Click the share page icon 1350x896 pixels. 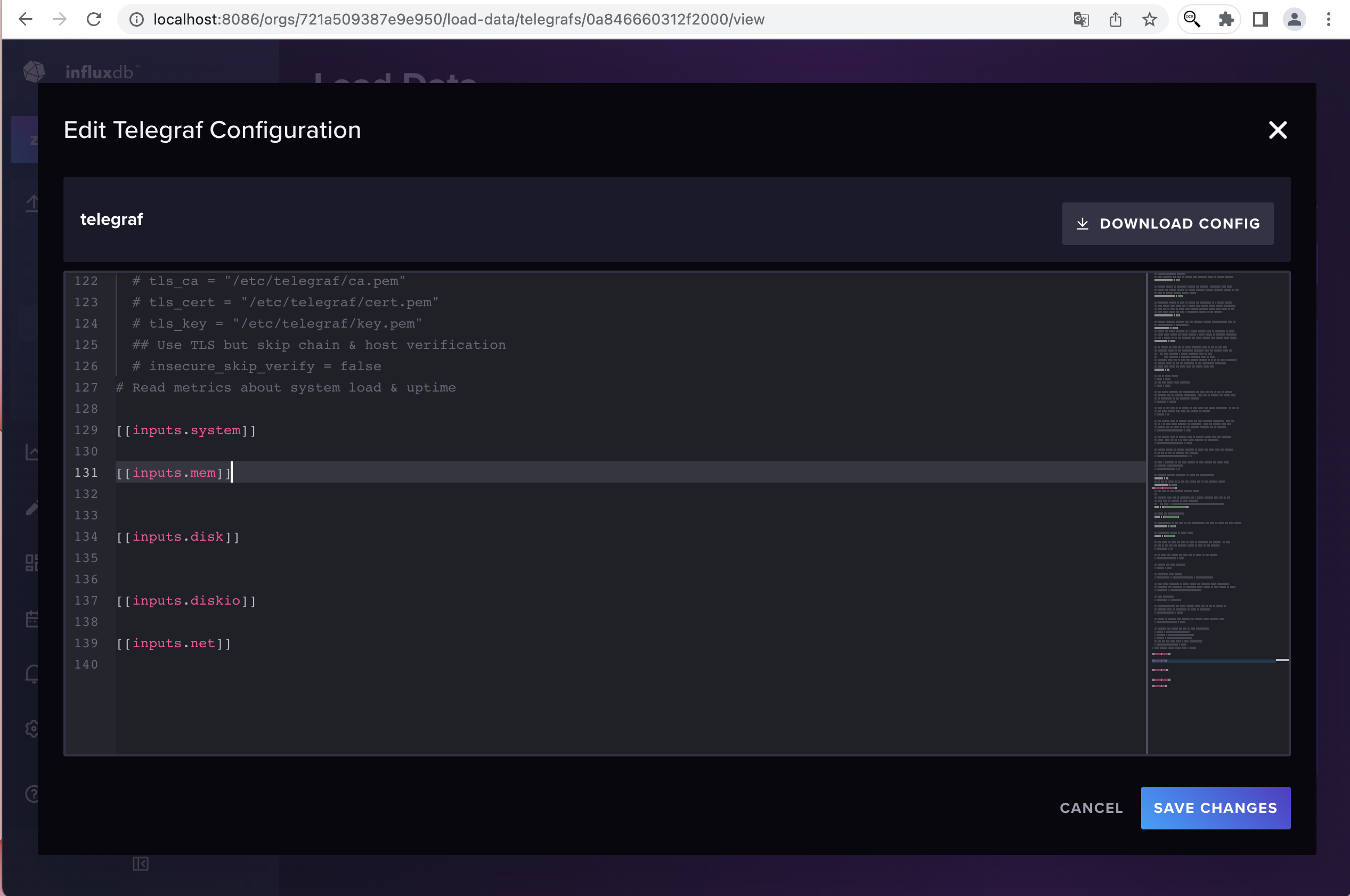[1115, 19]
